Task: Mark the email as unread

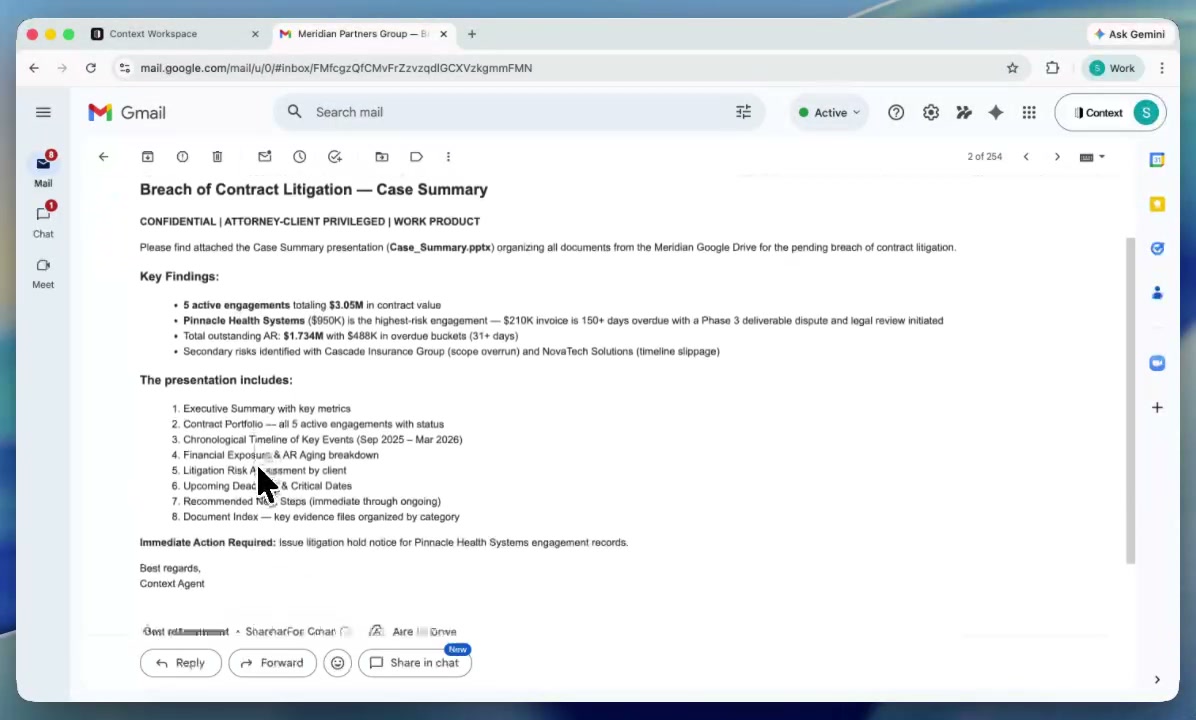Action: 265,156
